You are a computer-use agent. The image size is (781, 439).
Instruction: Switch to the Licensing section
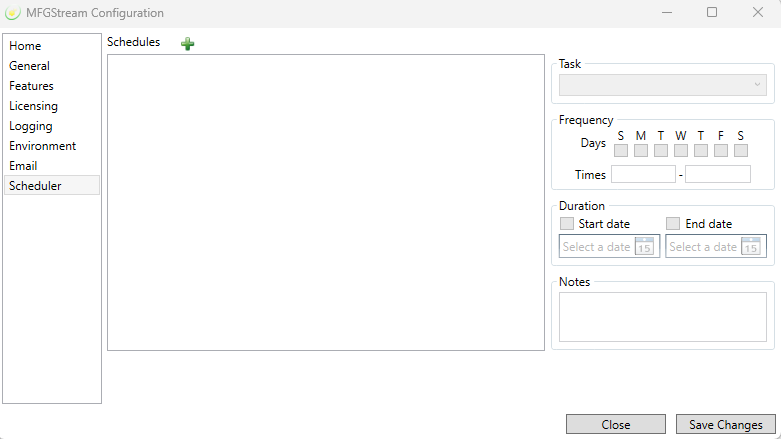(33, 106)
